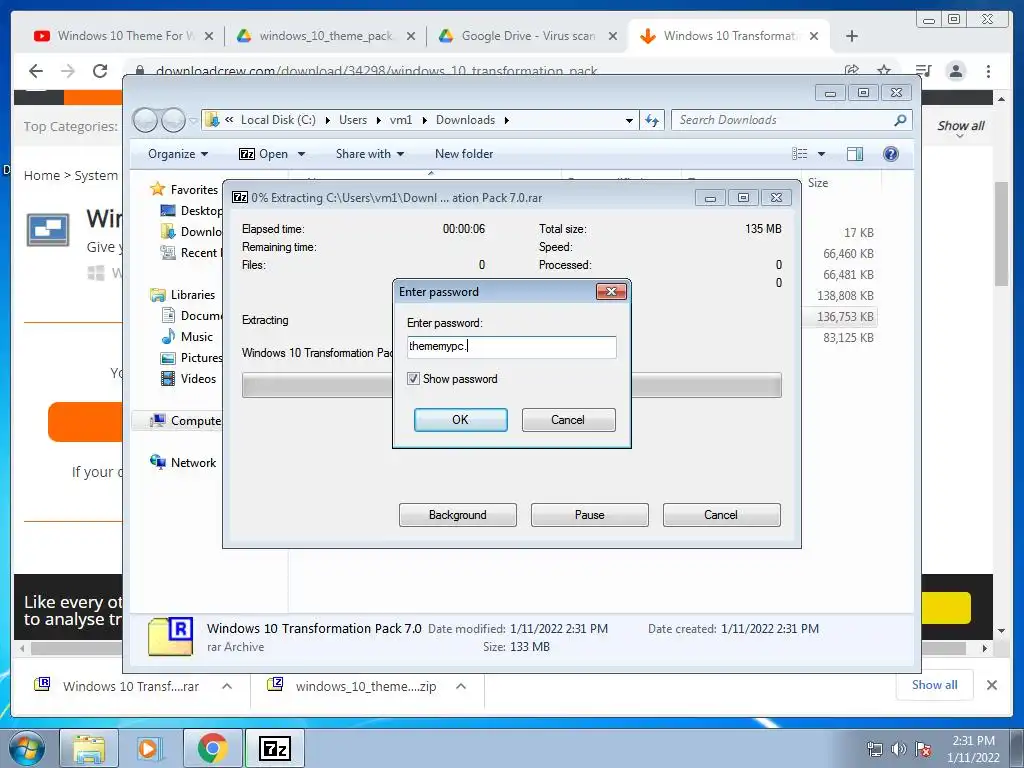Expand the view options dropdown arrow
This screenshot has width=1024, height=768.
(822, 154)
